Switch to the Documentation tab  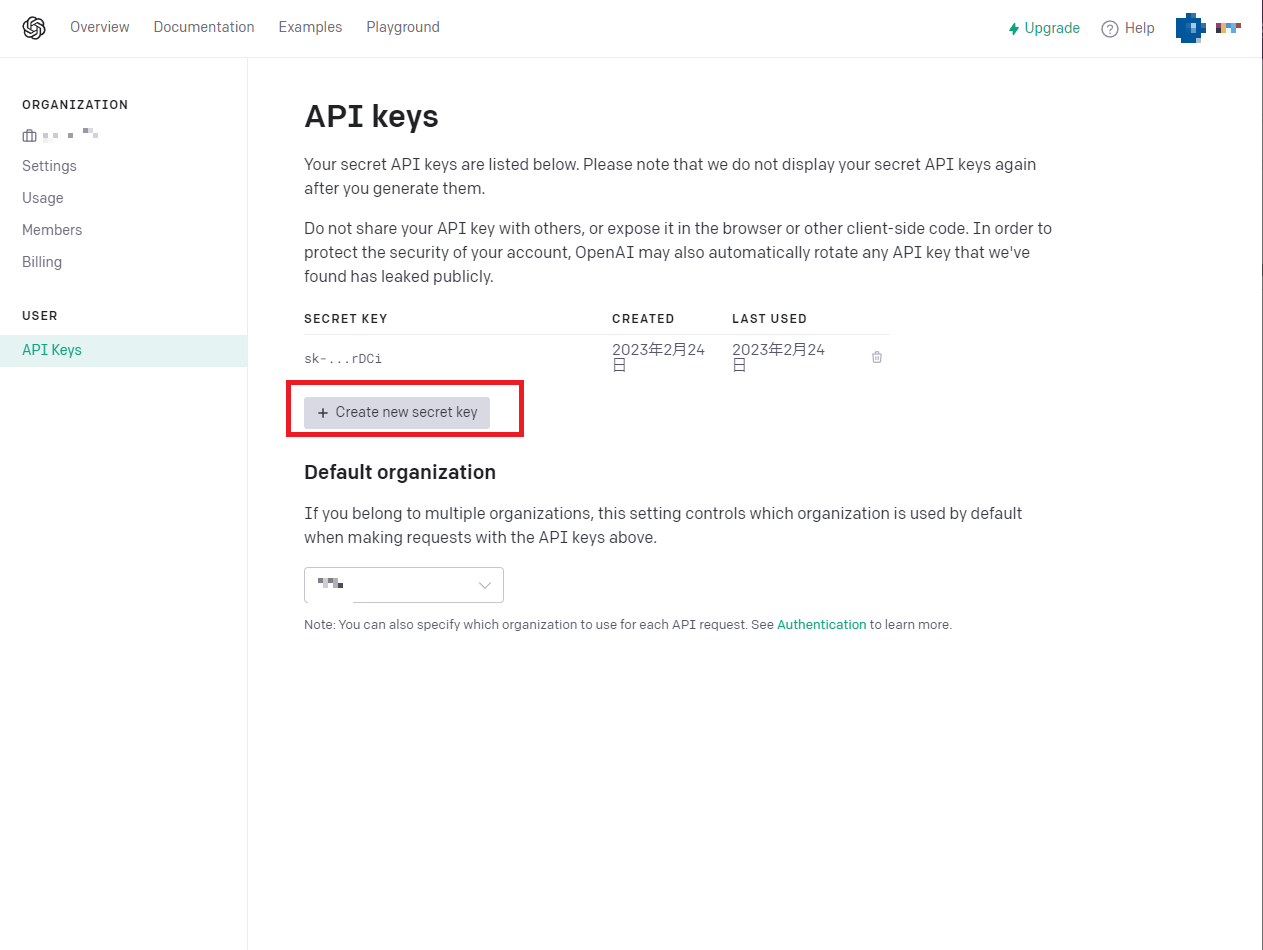click(x=203, y=27)
